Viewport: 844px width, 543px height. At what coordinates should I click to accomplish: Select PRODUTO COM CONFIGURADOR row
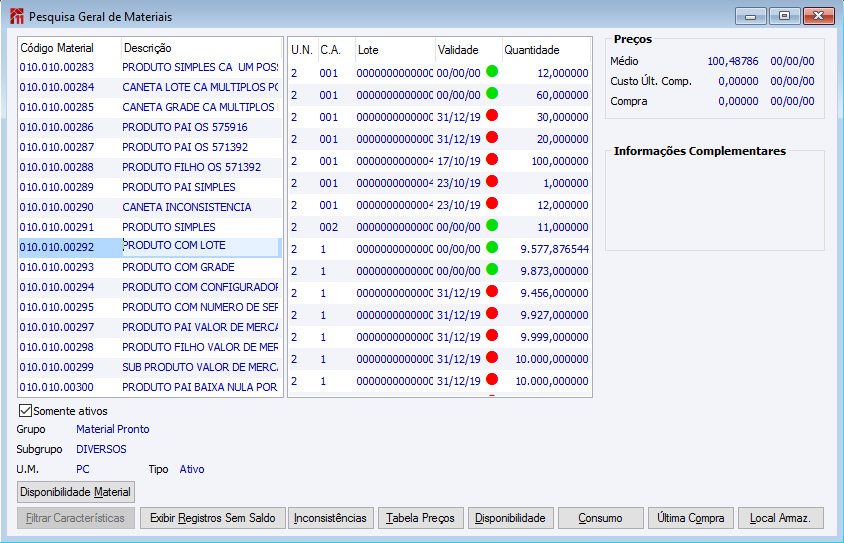click(x=150, y=287)
